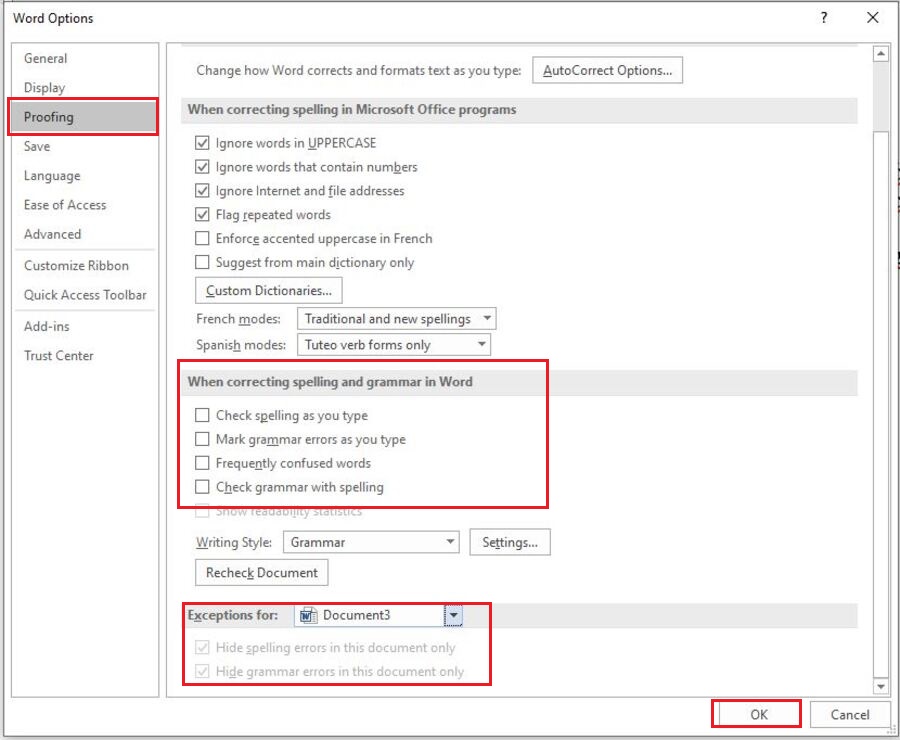Open the General options category
This screenshot has width=900, height=740.
(x=85, y=59)
